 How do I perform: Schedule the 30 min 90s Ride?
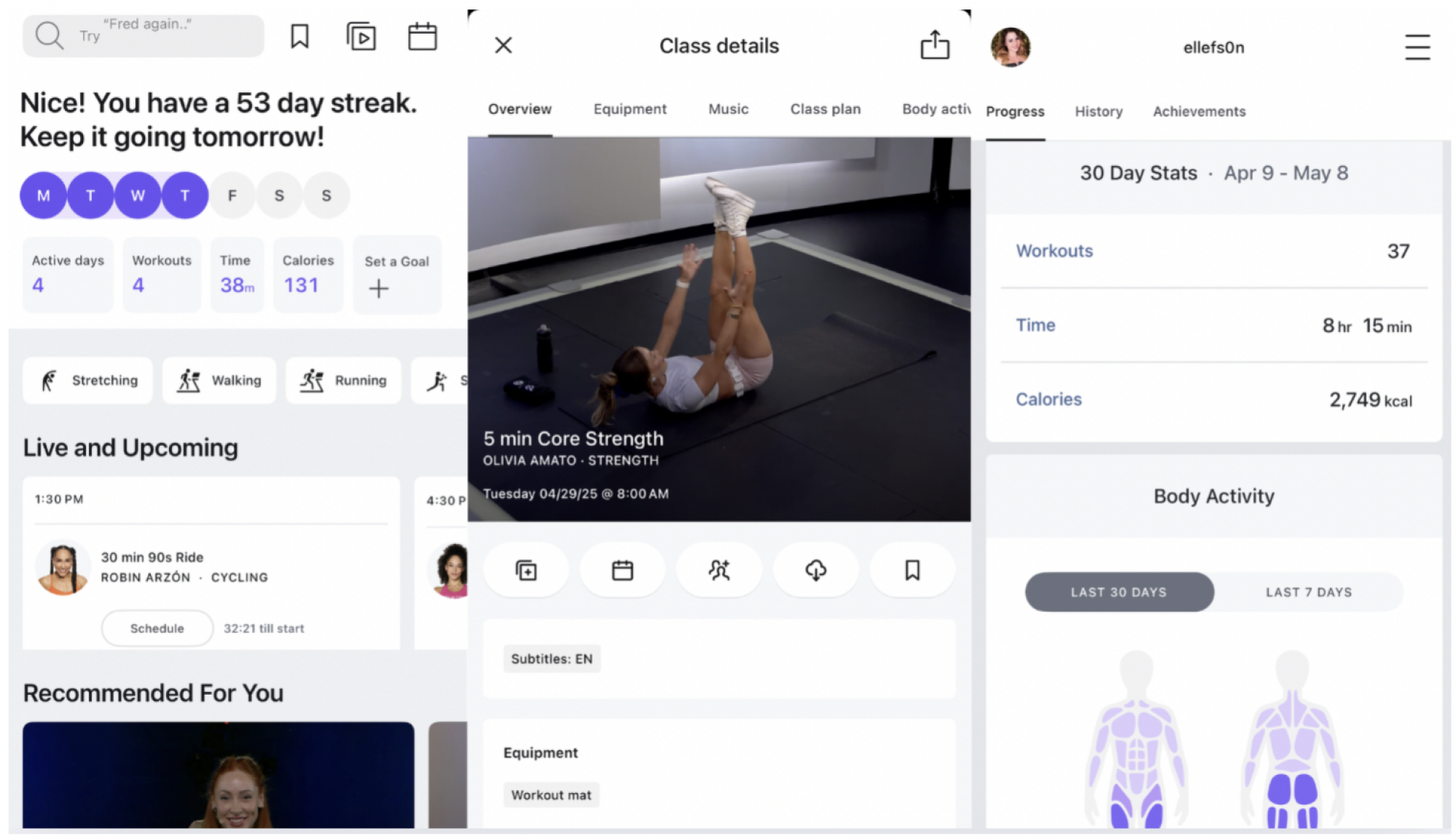(157, 628)
